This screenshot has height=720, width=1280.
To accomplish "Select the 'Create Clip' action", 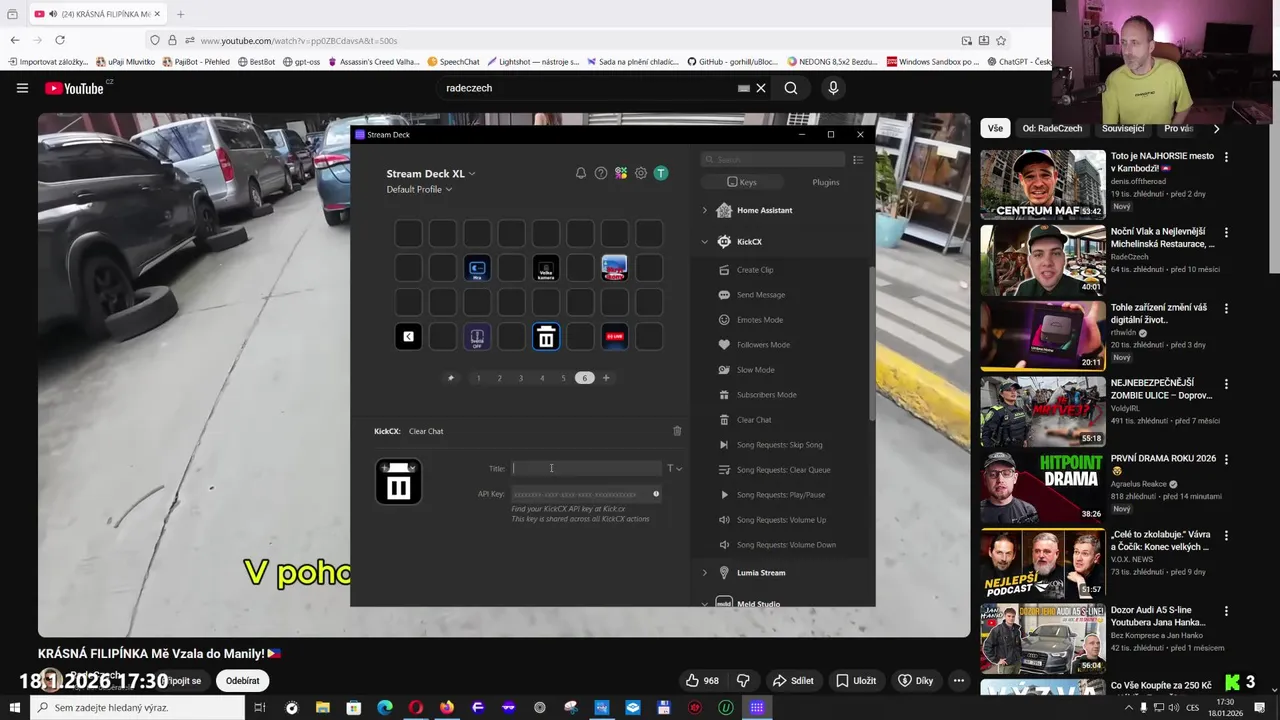I will pos(754,270).
